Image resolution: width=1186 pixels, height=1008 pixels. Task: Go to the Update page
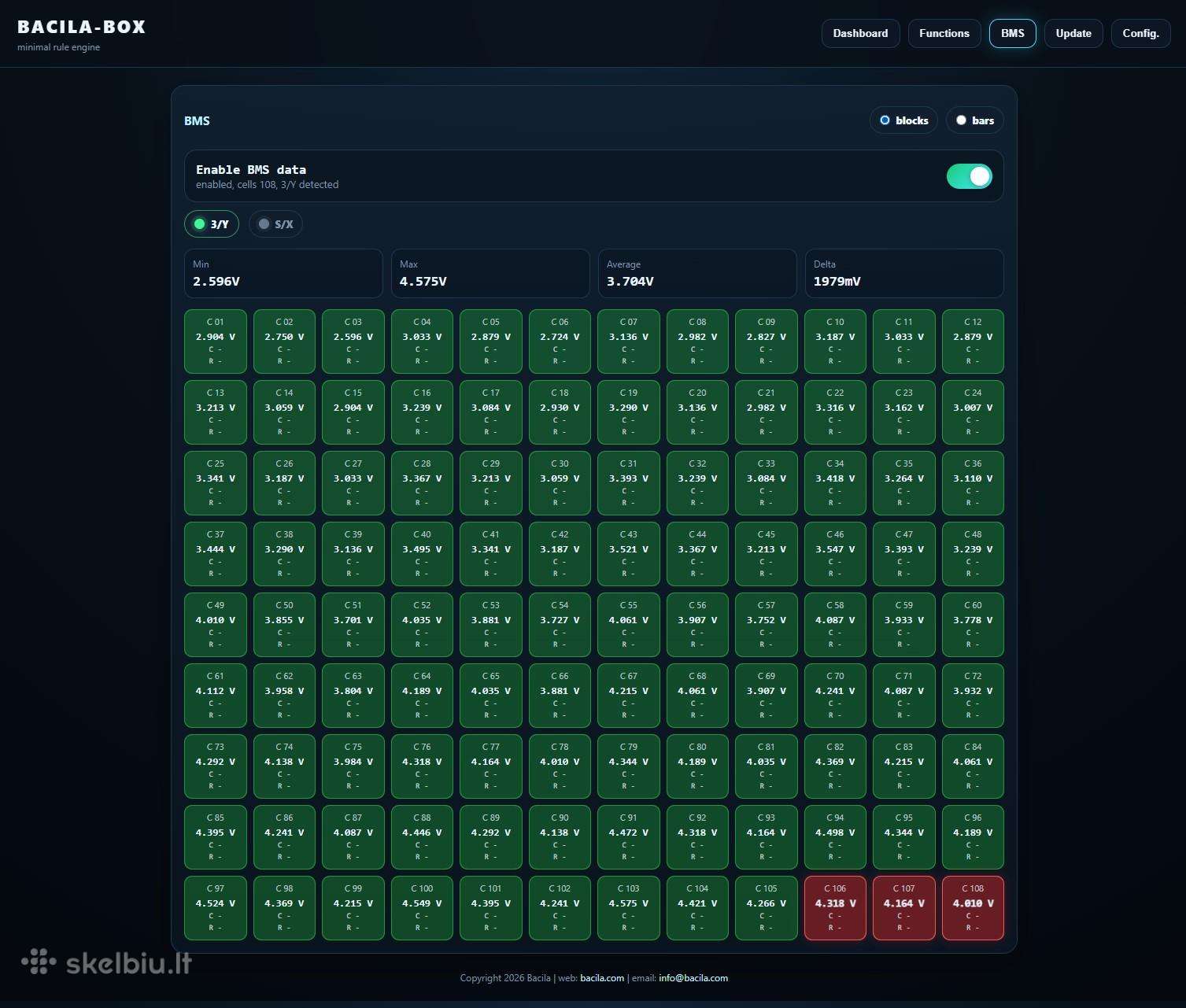tap(1073, 33)
